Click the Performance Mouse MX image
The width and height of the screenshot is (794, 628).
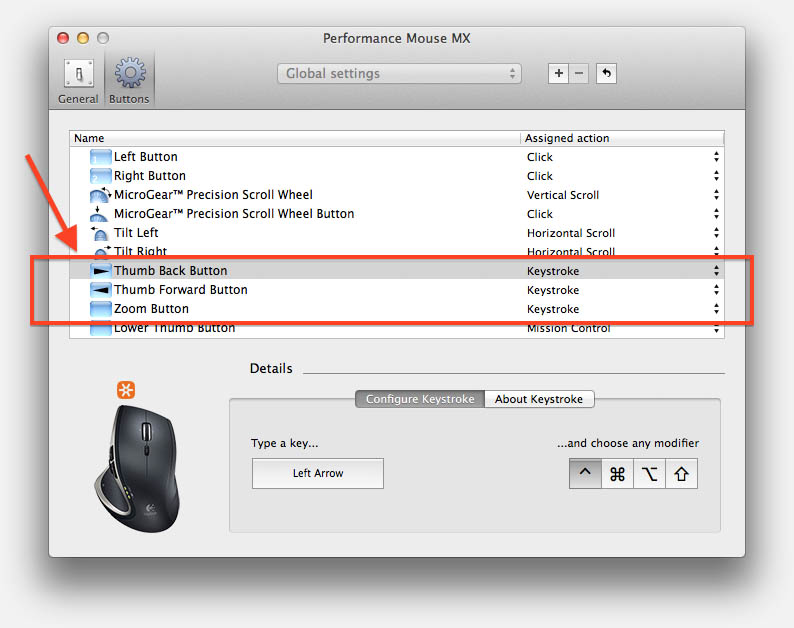(x=137, y=468)
